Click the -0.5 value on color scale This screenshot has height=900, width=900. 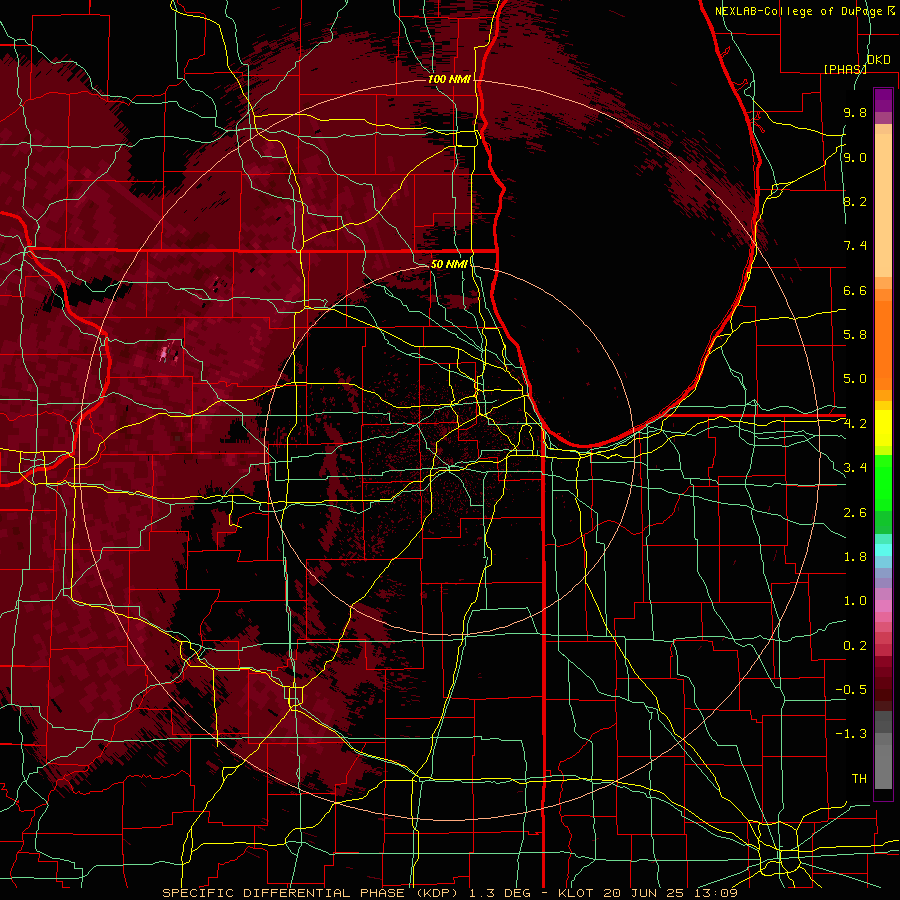click(851, 690)
